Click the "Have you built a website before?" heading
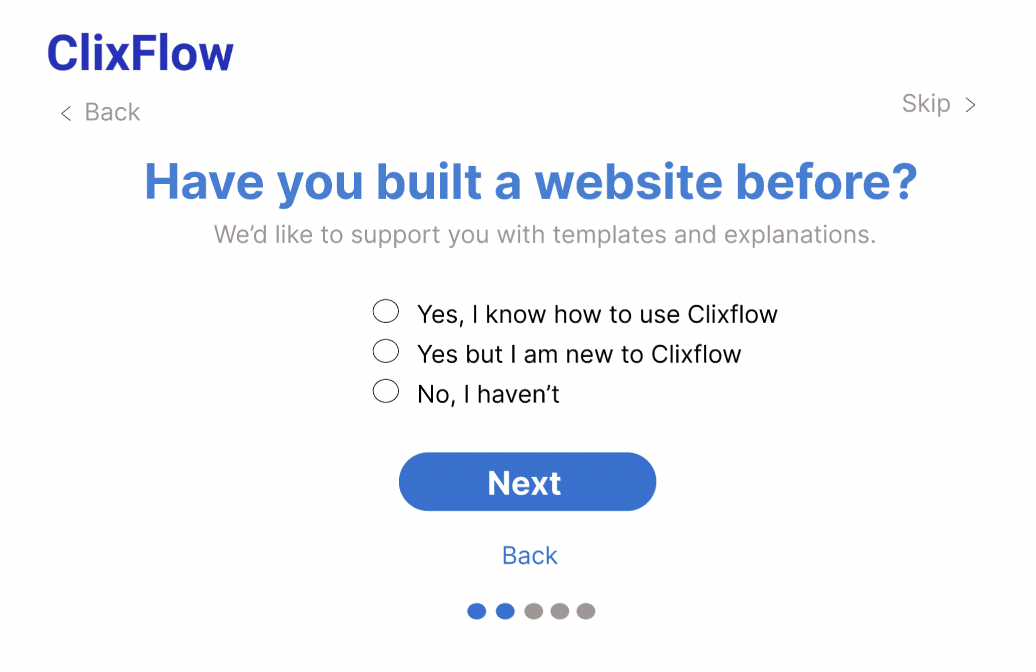Image resolution: width=1036 pixels, height=672 pixels. (x=530, y=182)
